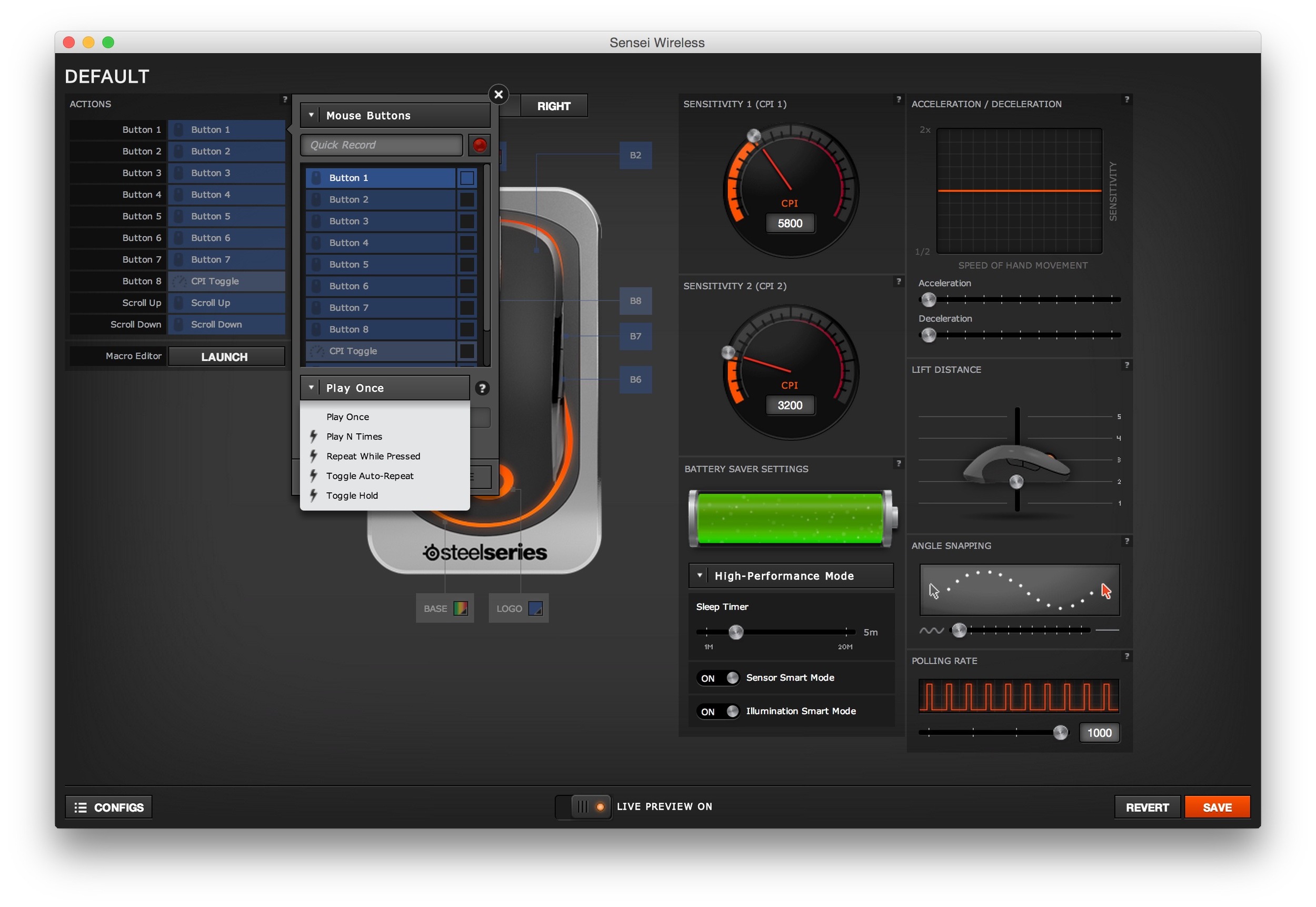This screenshot has width=1316, height=907.
Task: Open assignment for Button 6 action
Action: (227, 238)
